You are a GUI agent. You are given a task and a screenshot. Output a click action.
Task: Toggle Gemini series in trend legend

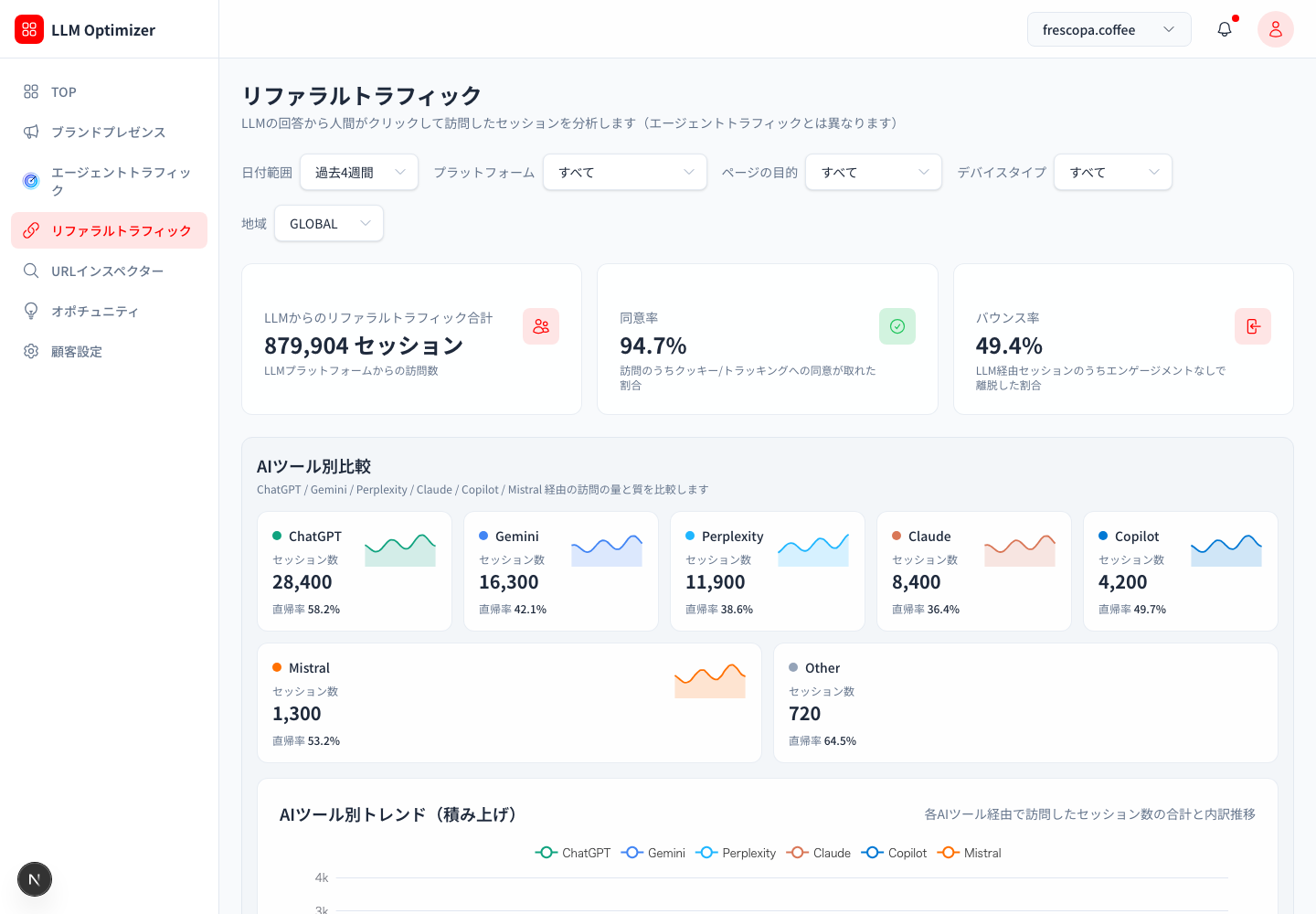tap(653, 853)
